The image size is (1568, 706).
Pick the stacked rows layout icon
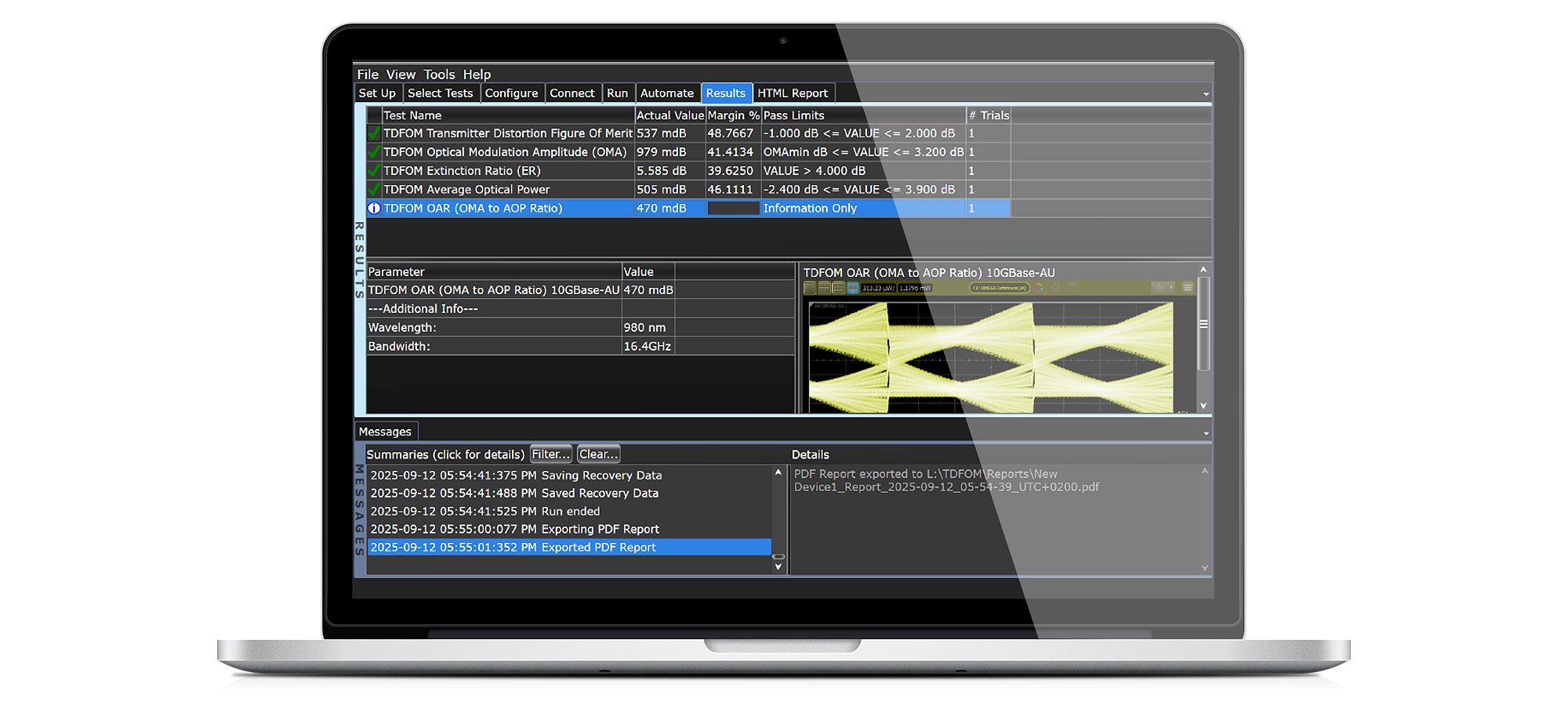839,288
